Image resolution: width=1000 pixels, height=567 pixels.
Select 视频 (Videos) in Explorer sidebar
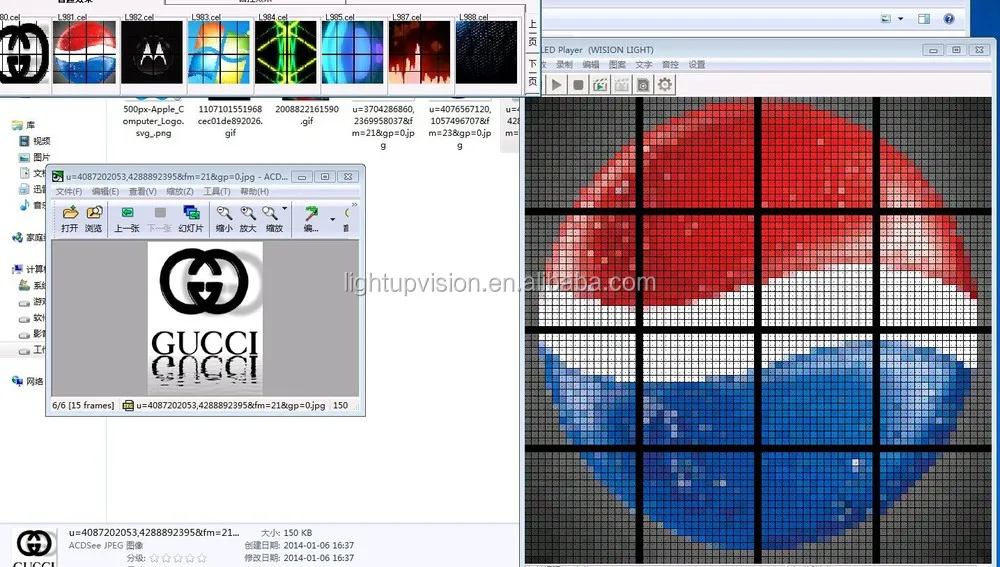[x=35, y=141]
